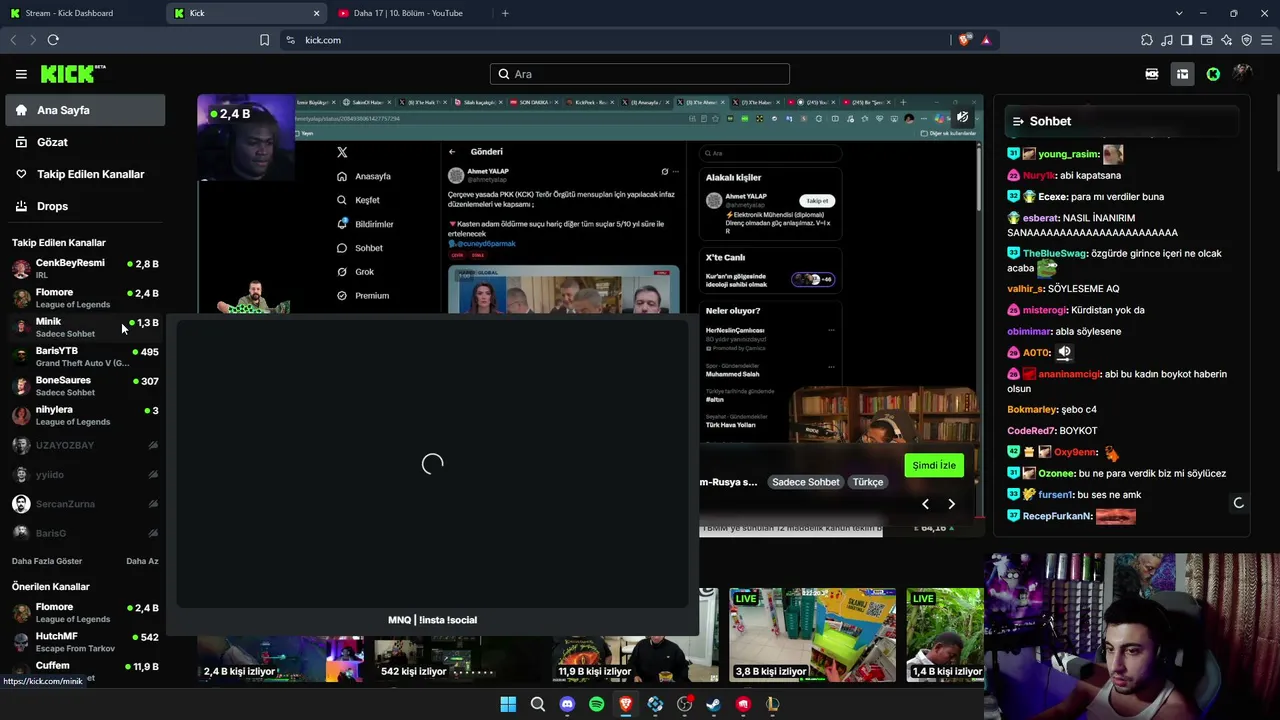
Task: Open Brave Shields lion icon
Action: 964,40
